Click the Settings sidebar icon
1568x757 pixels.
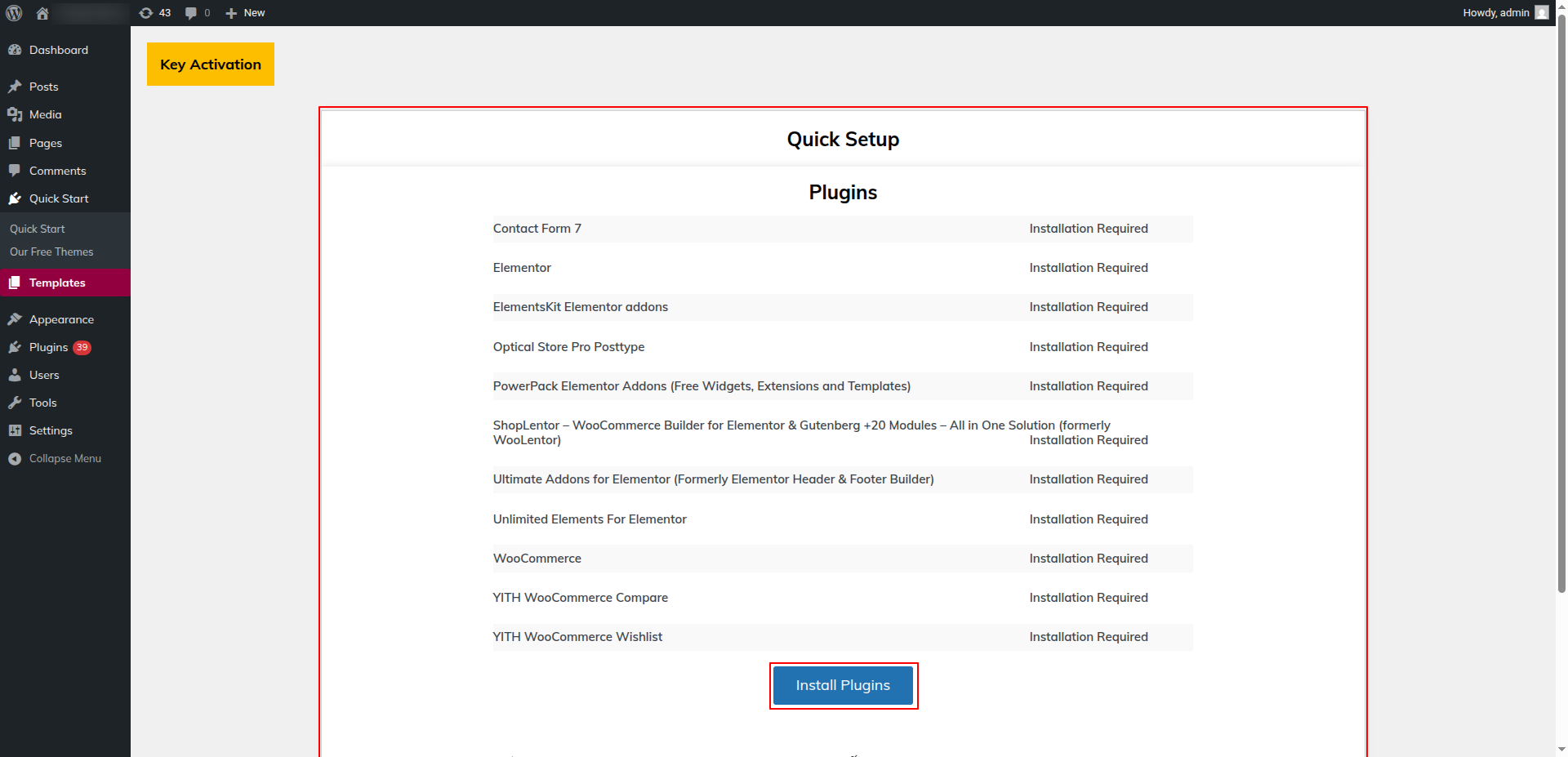tap(15, 430)
